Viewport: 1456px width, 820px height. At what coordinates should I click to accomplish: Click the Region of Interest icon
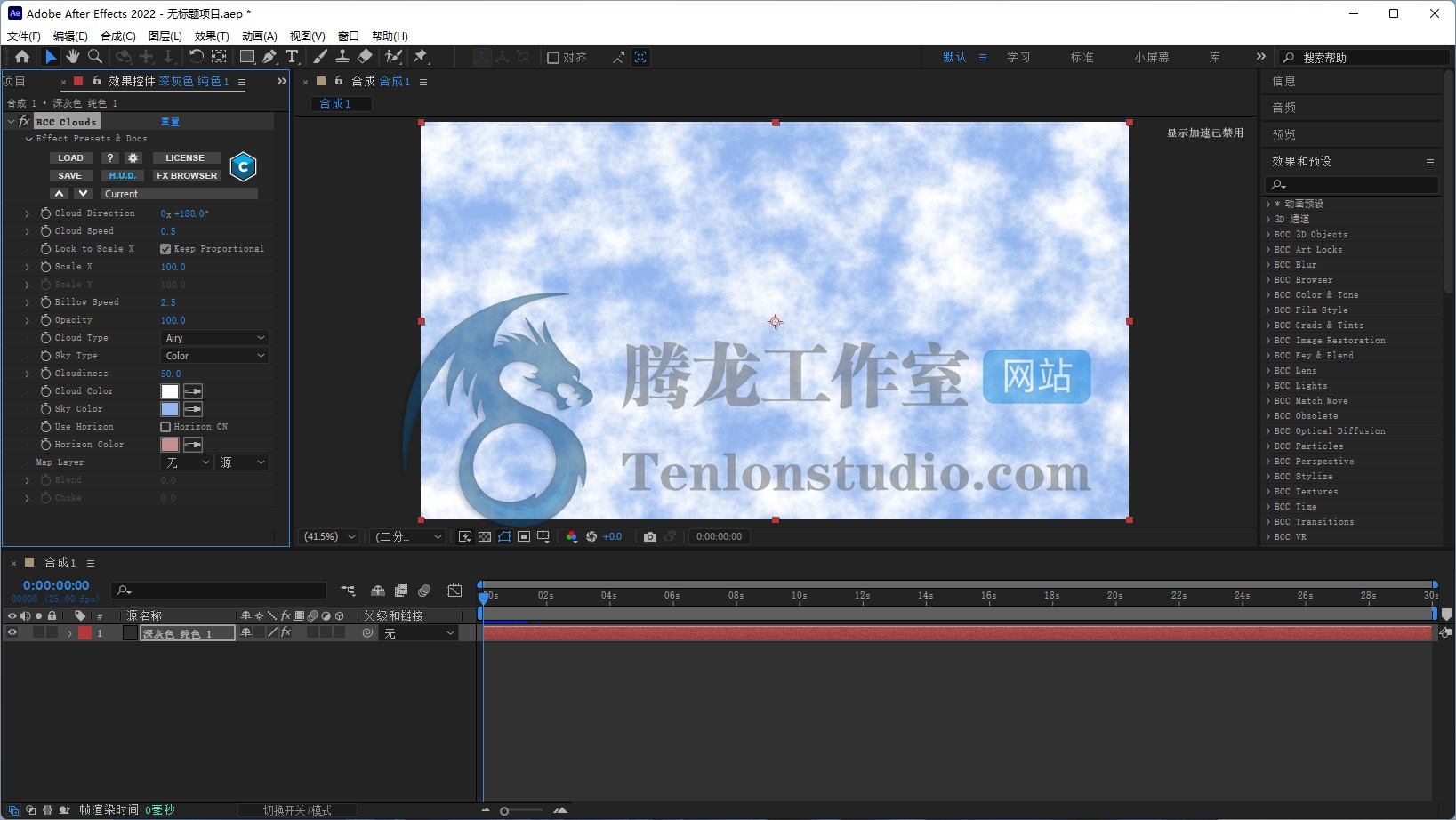point(524,536)
